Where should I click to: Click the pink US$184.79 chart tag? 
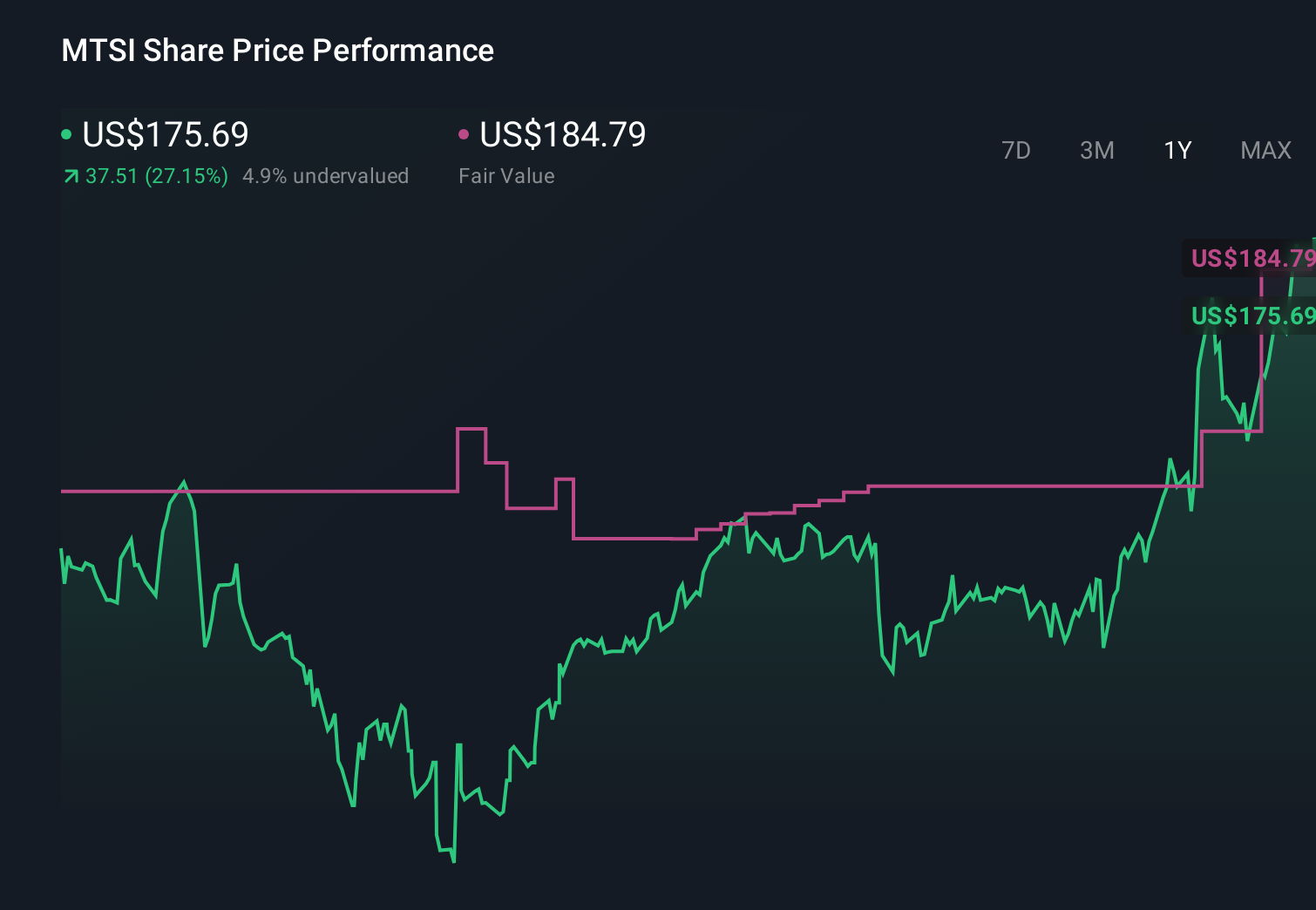(x=1252, y=258)
